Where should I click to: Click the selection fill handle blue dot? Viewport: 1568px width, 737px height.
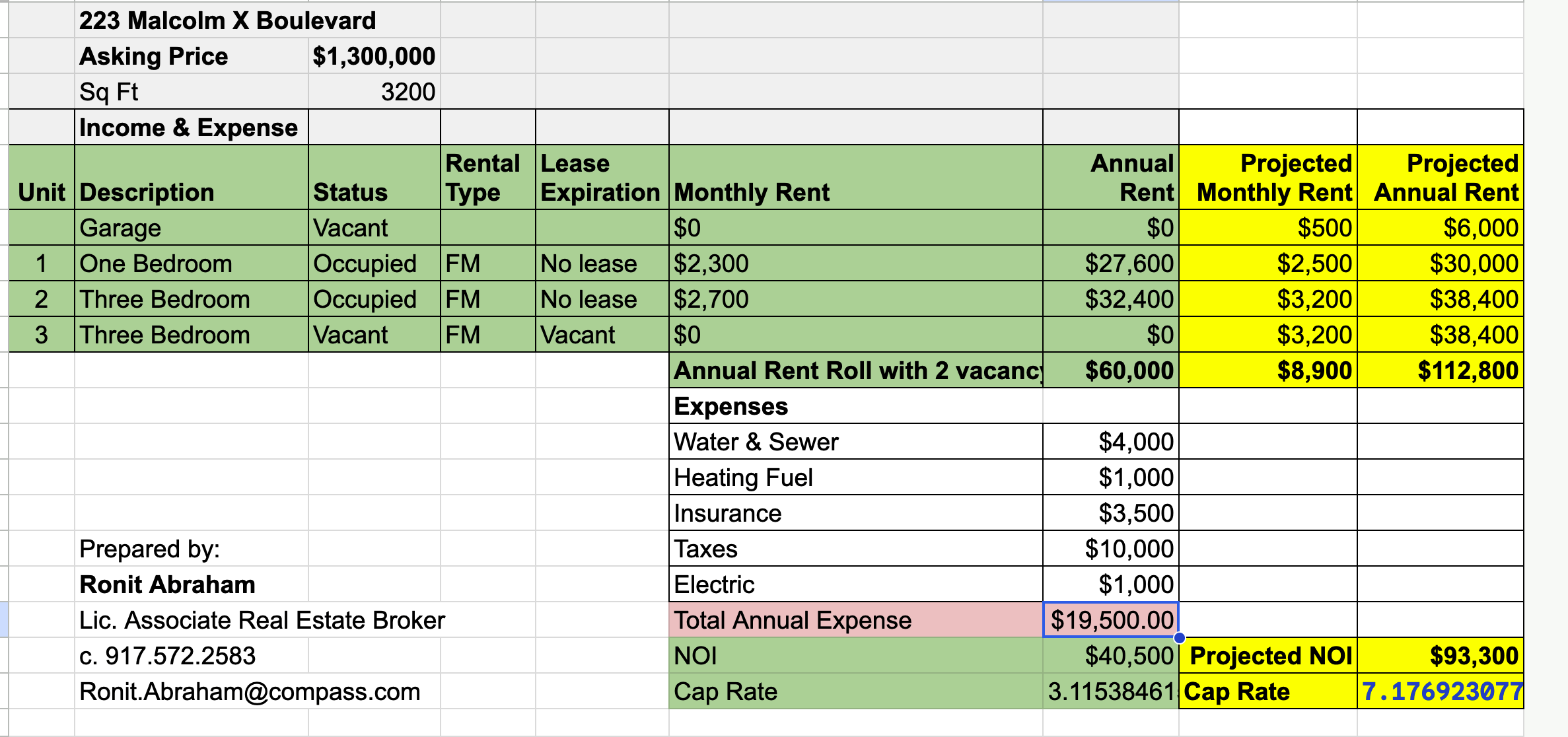(1180, 638)
